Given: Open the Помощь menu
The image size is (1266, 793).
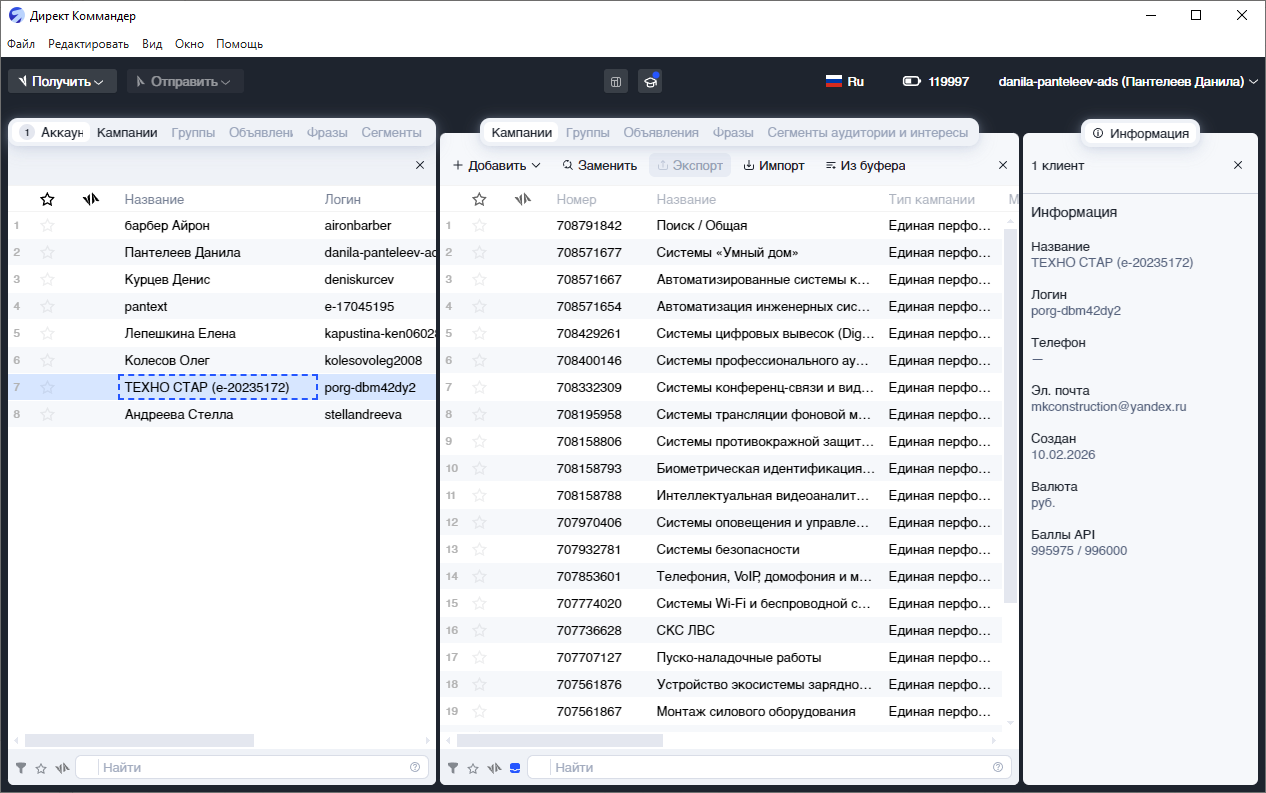Looking at the screenshot, I should click(x=240, y=44).
